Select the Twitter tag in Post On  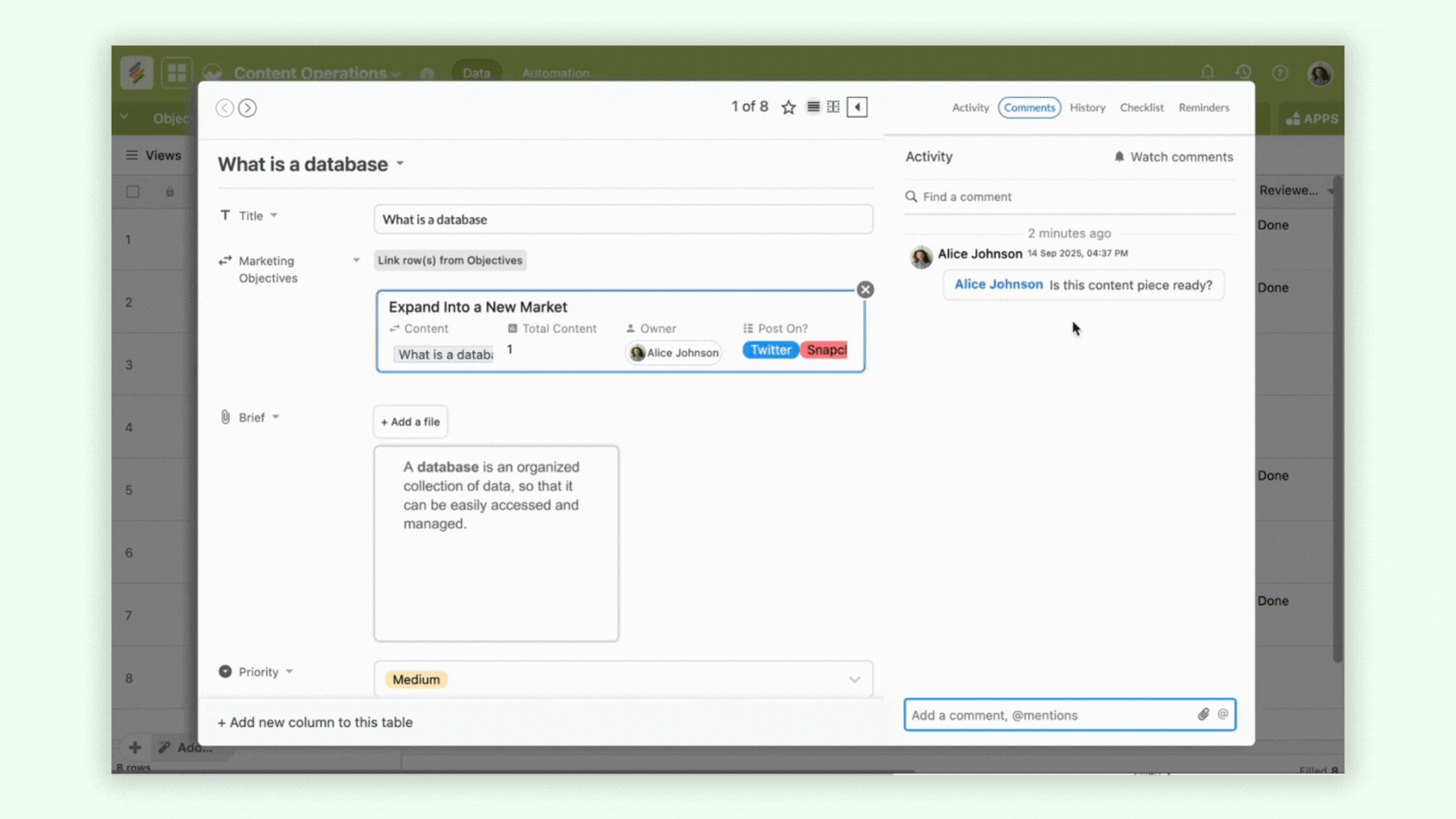pyautogui.click(x=770, y=350)
